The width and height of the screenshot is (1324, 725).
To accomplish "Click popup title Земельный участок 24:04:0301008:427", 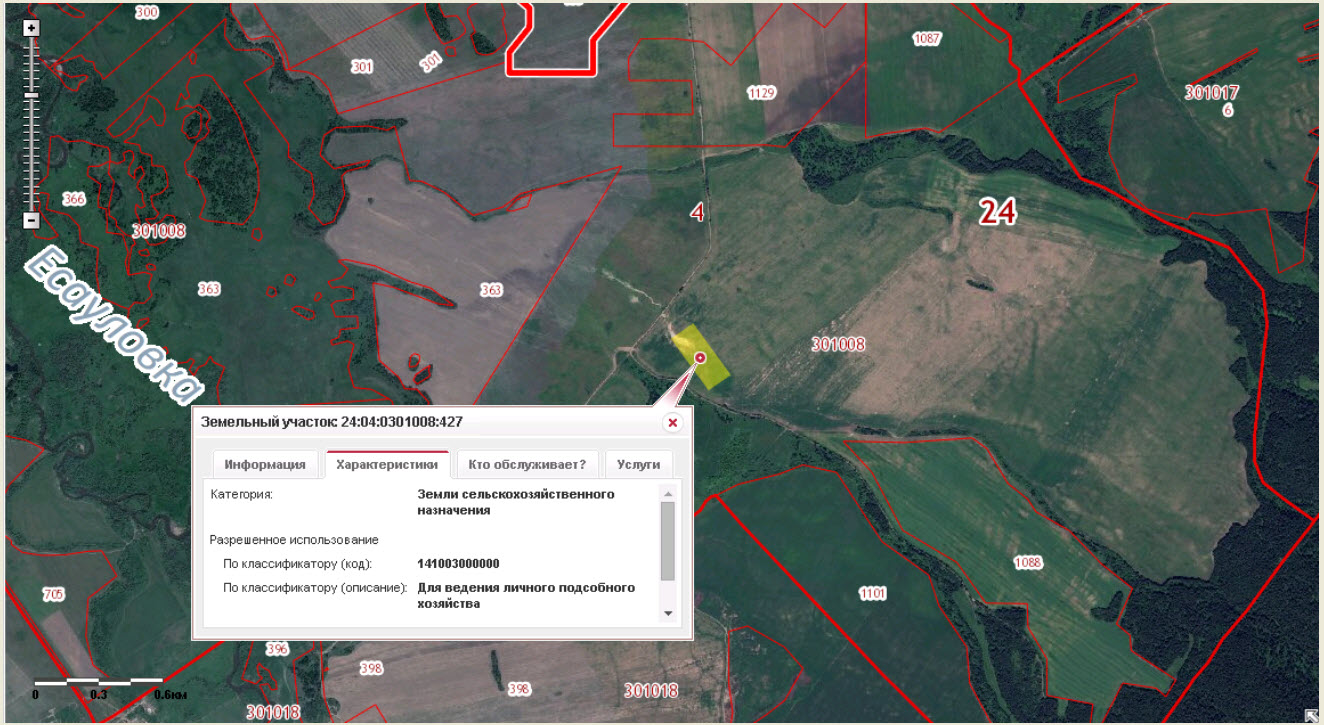I will (x=332, y=422).
